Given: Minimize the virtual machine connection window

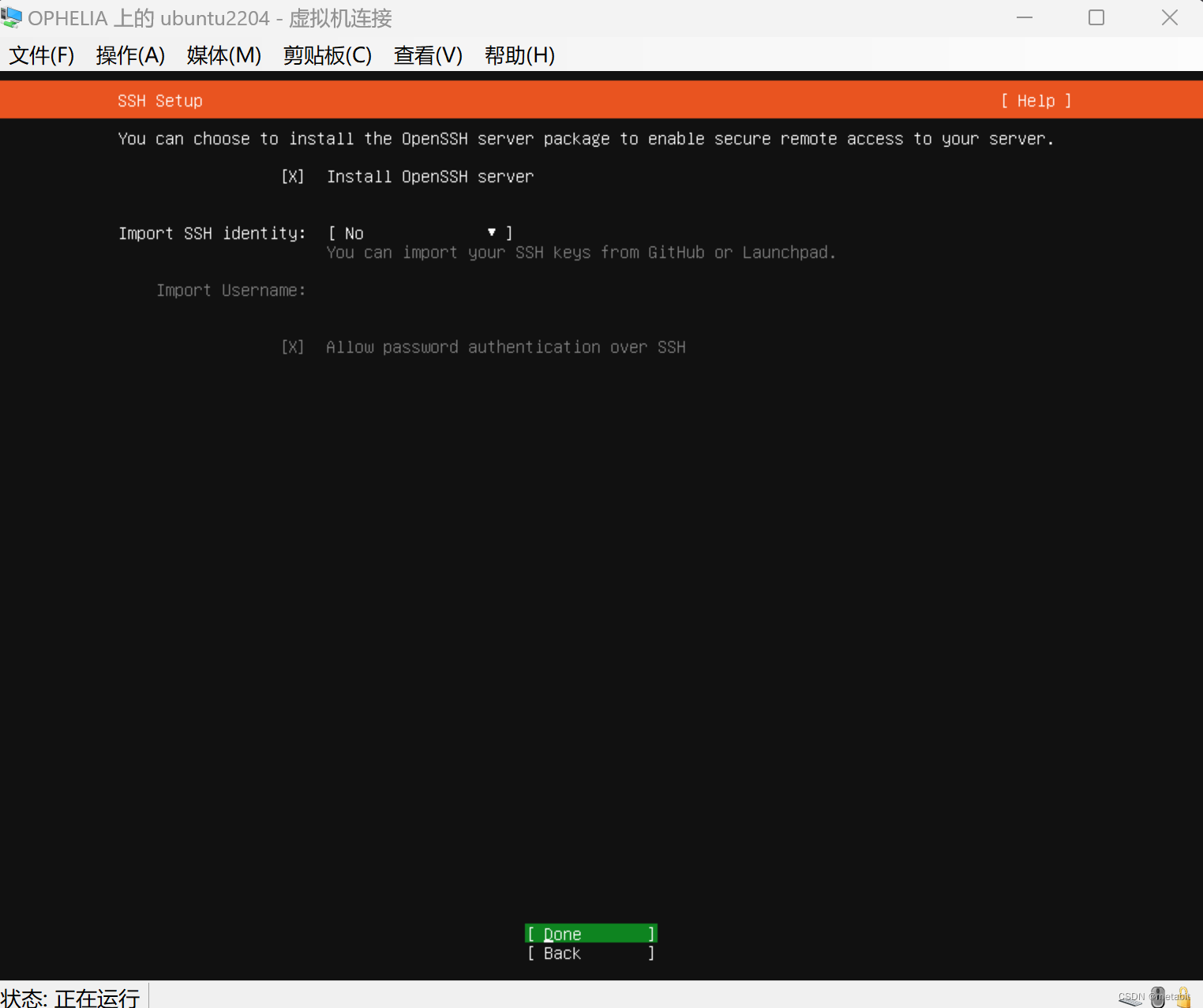Looking at the screenshot, I should [1025, 17].
